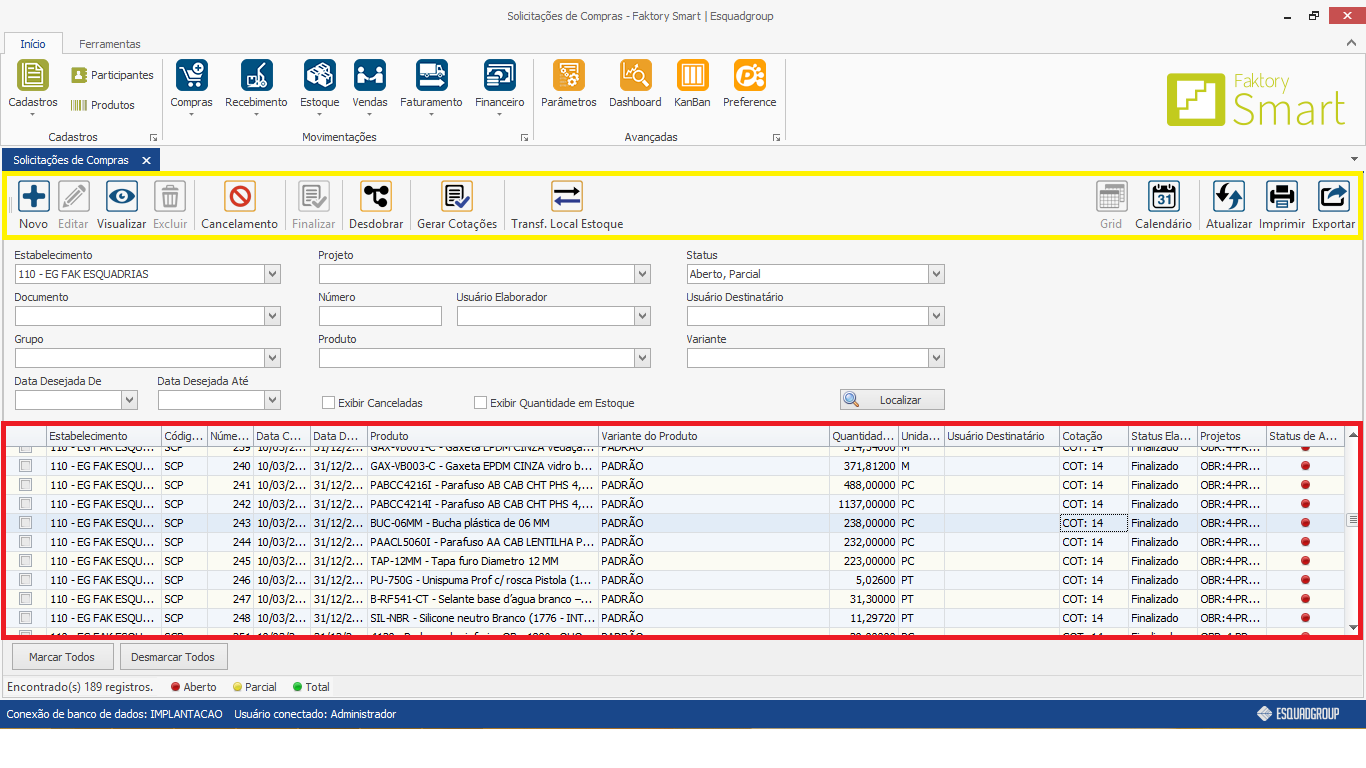Open Gerar Cotações tool
The height and width of the screenshot is (768, 1366).
pyautogui.click(x=457, y=197)
